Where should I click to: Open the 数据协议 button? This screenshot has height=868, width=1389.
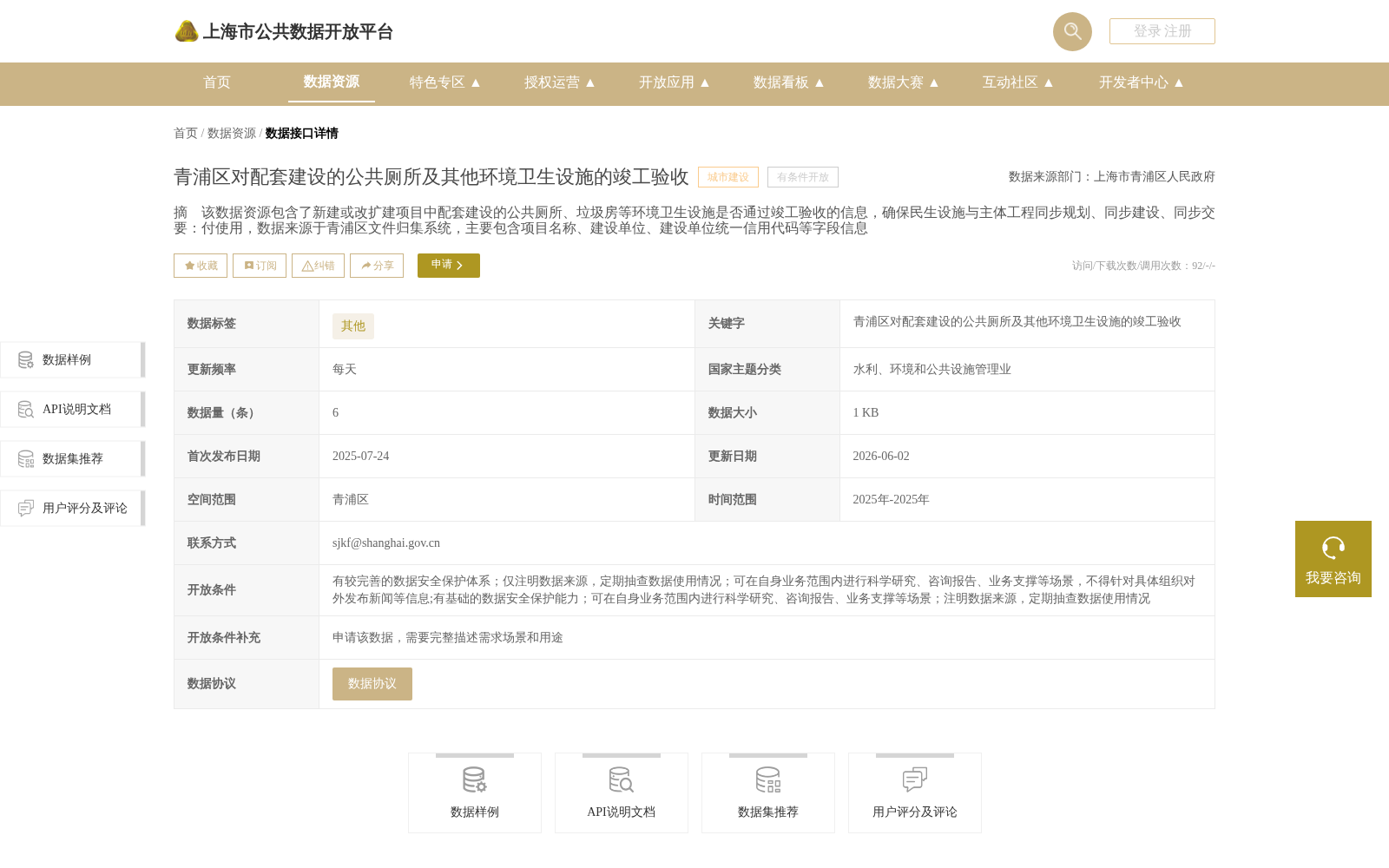pos(372,684)
